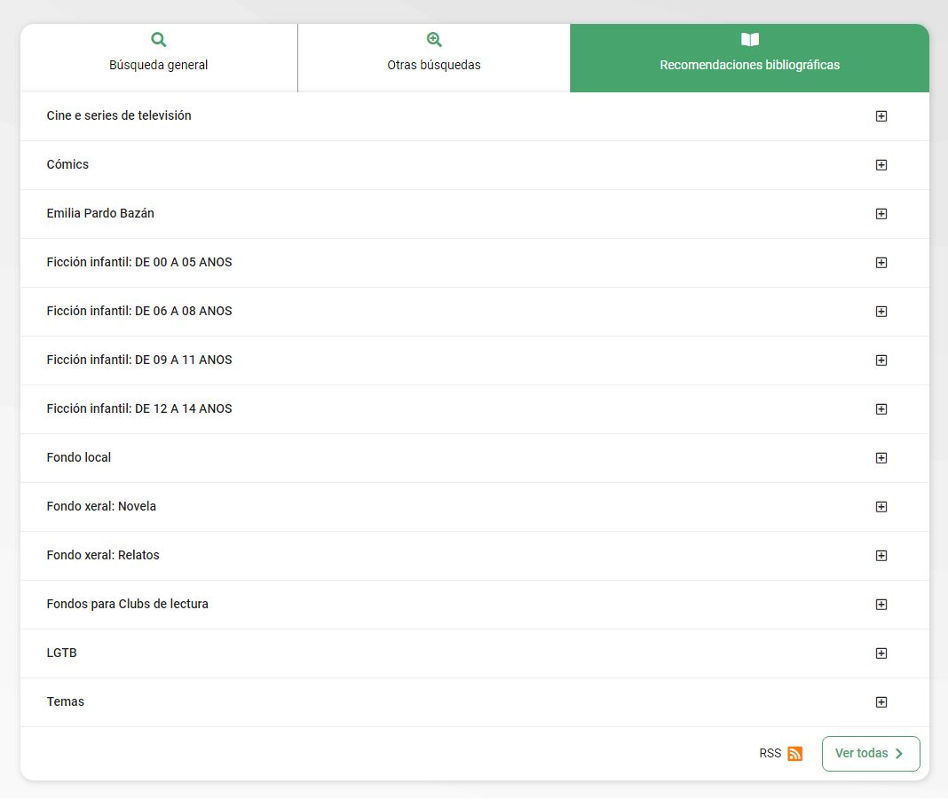This screenshot has height=800, width=948.
Task: Expand Ficción infantil: DE 06 A 08 ANOS
Action: click(881, 311)
